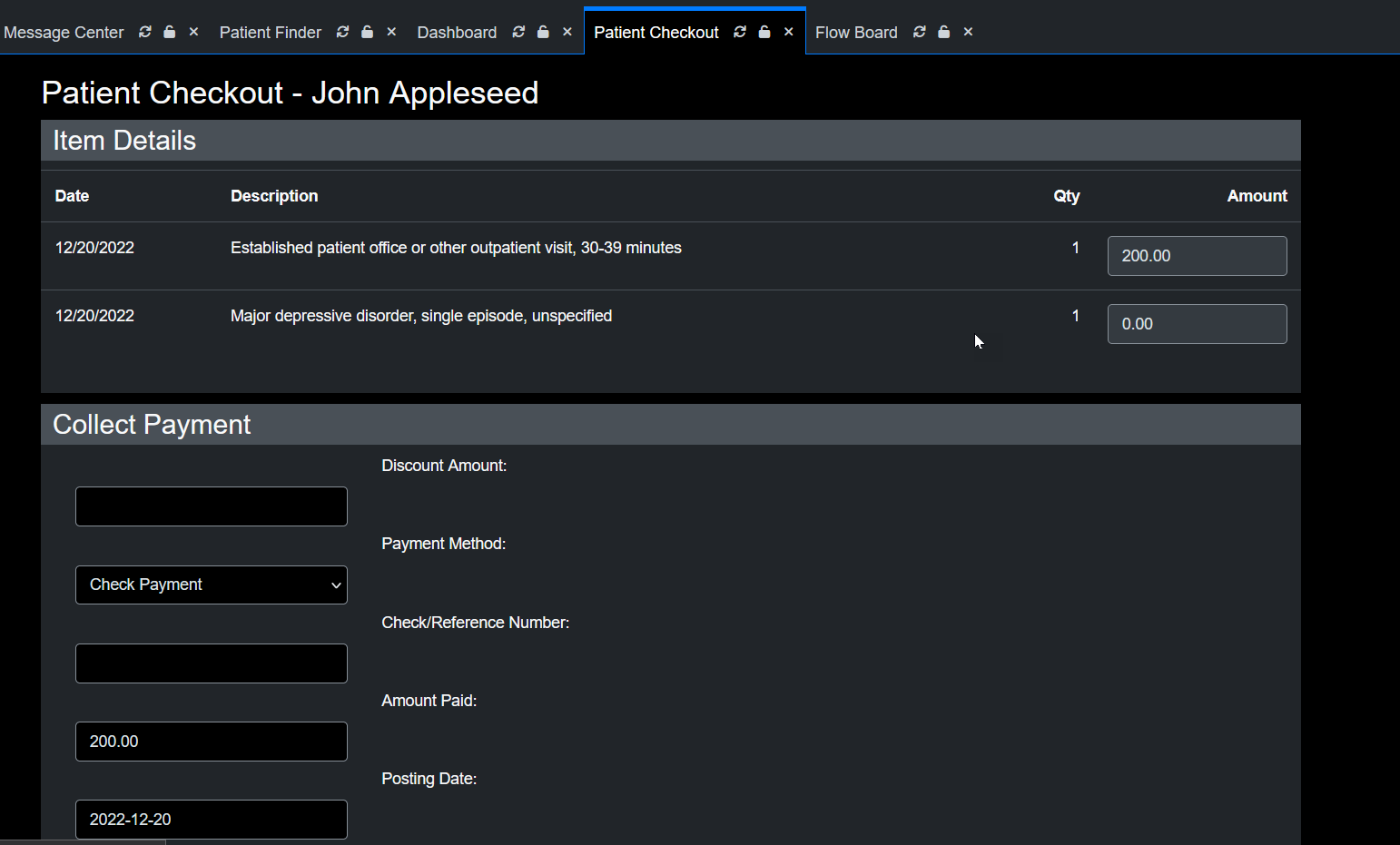The image size is (1400, 845).
Task: Select the Amount Paid field showing 200.00
Action: [x=211, y=741]
